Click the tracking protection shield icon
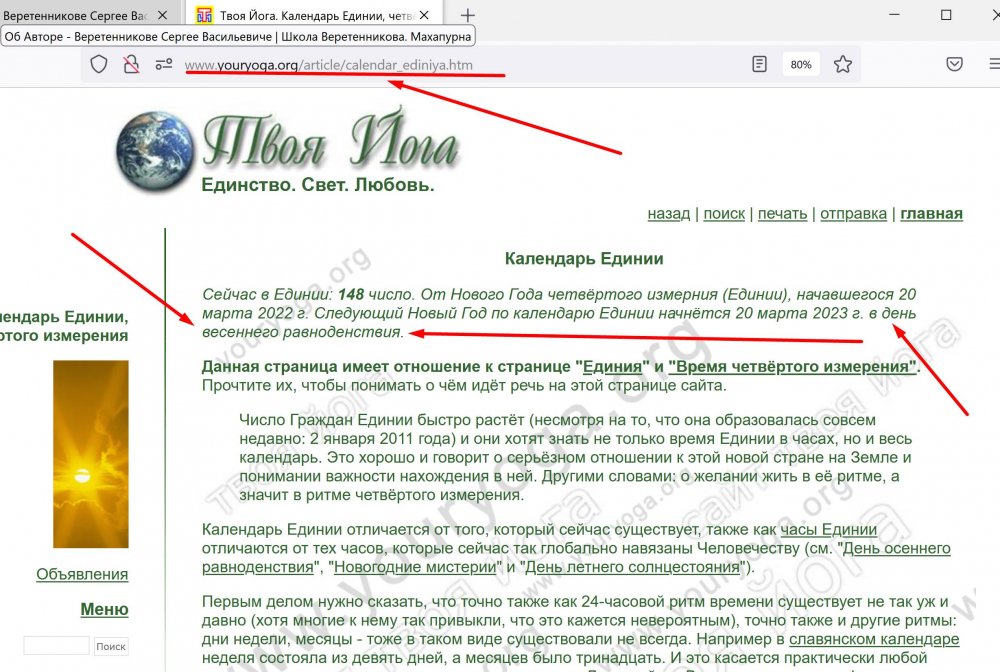This screenshot has width=1000, height=672. point(98,64)
